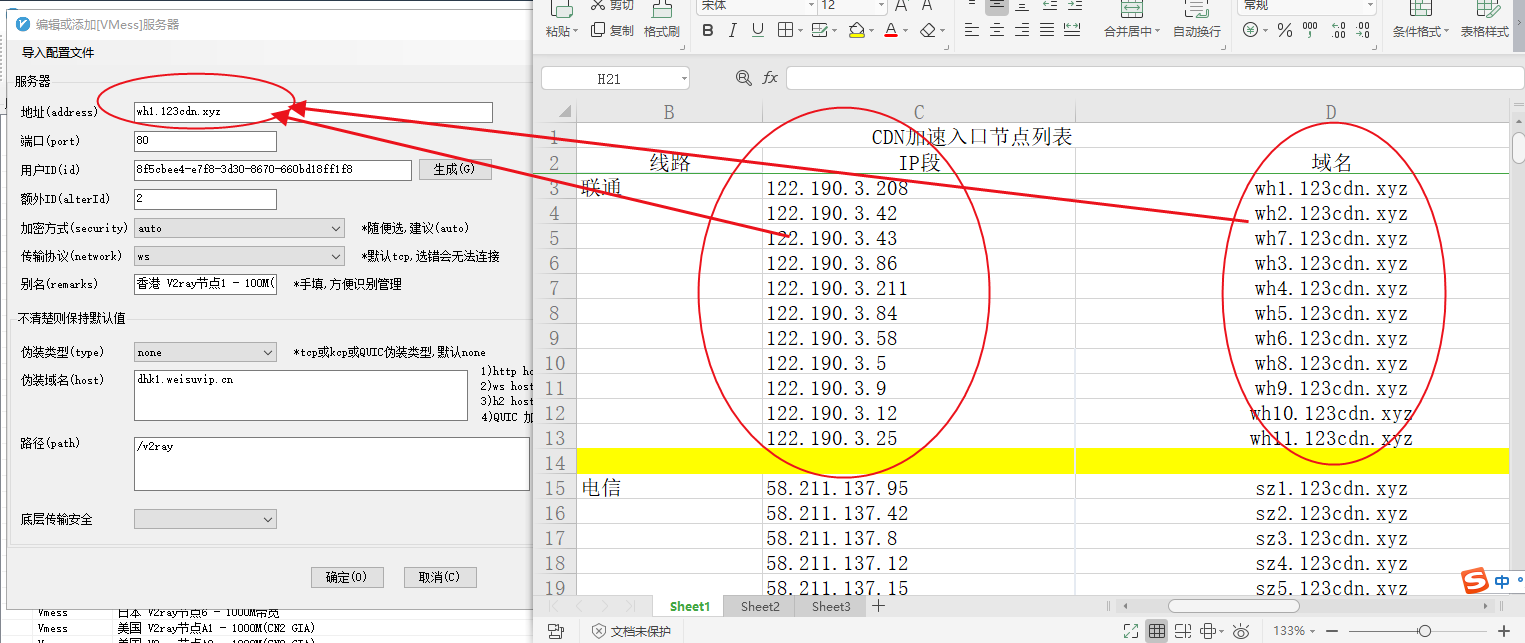
Task: Toggle bold formatting in the spreadsheet ribbon
Action: pos(708,30)
